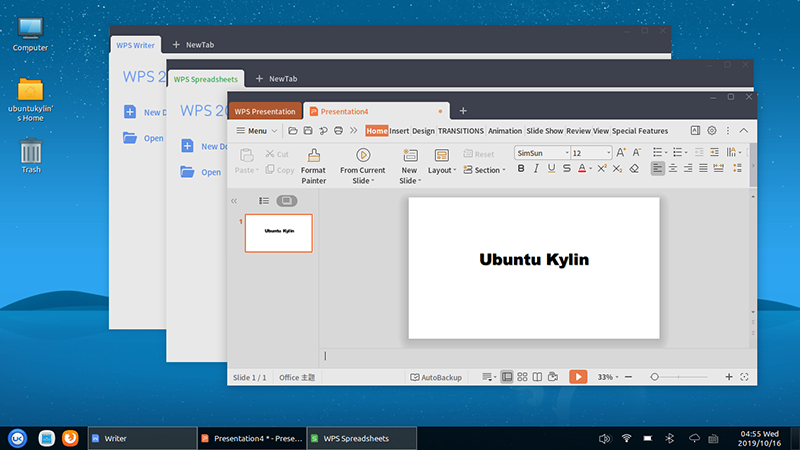Click the Clear formatting eraser icon

(634, 168)
